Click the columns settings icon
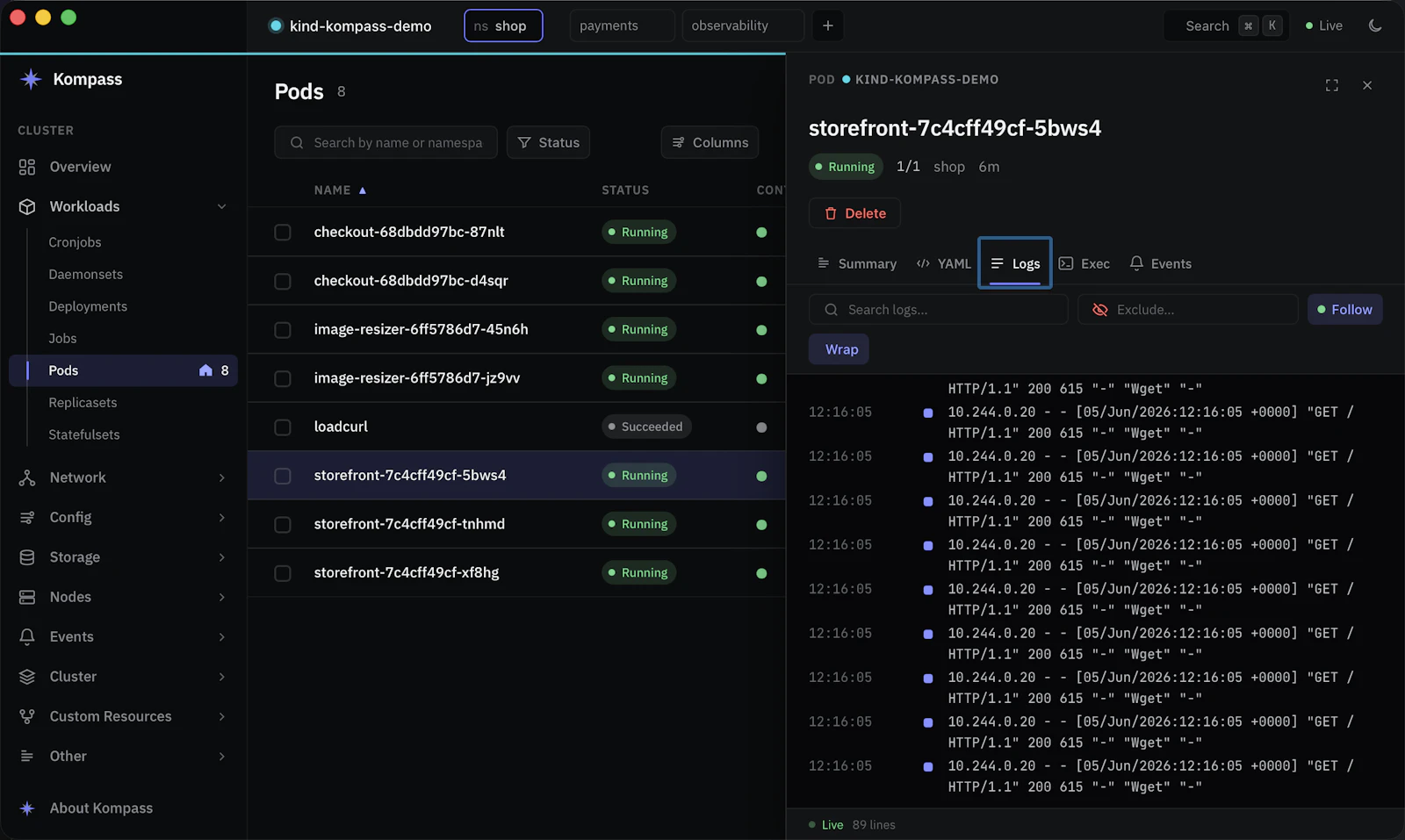Screen dimensions: 1405x840 click(x=678, y=142)
